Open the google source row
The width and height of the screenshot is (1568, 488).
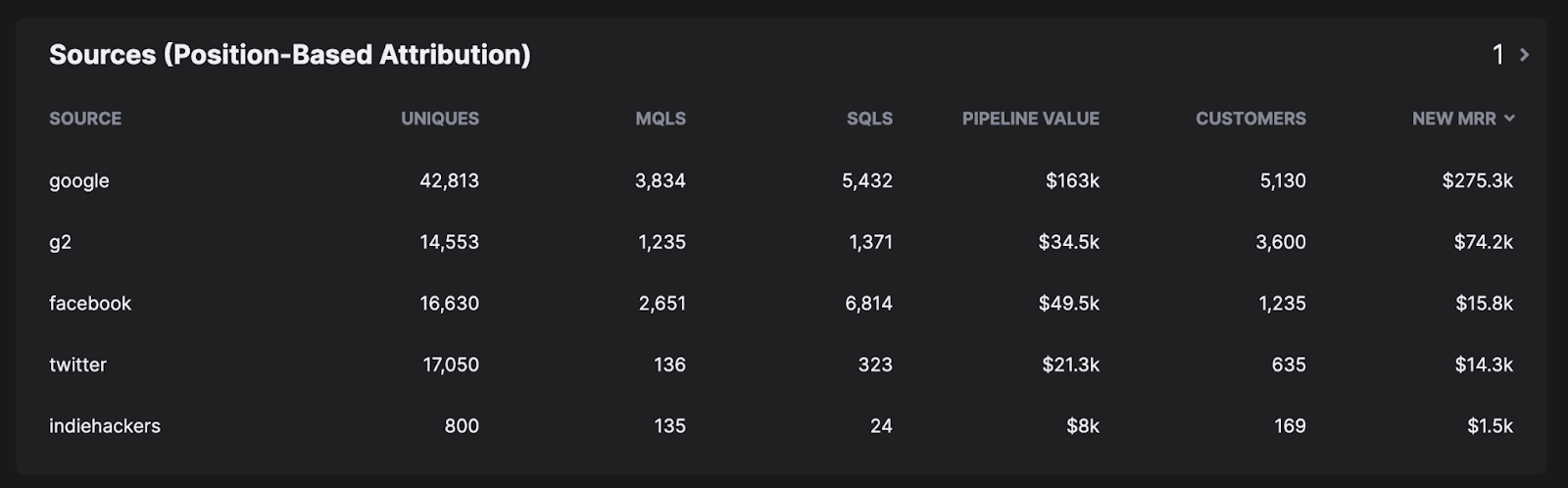[x=79, y=181]
